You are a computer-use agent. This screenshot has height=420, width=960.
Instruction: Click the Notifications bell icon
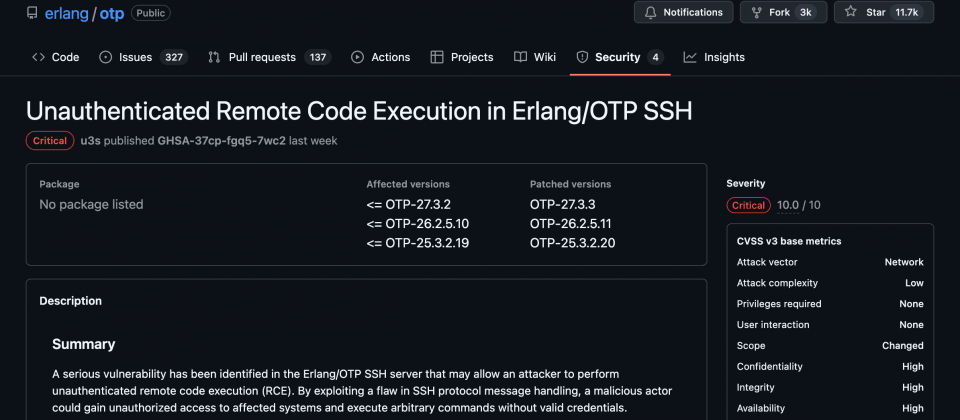(651, 12)
